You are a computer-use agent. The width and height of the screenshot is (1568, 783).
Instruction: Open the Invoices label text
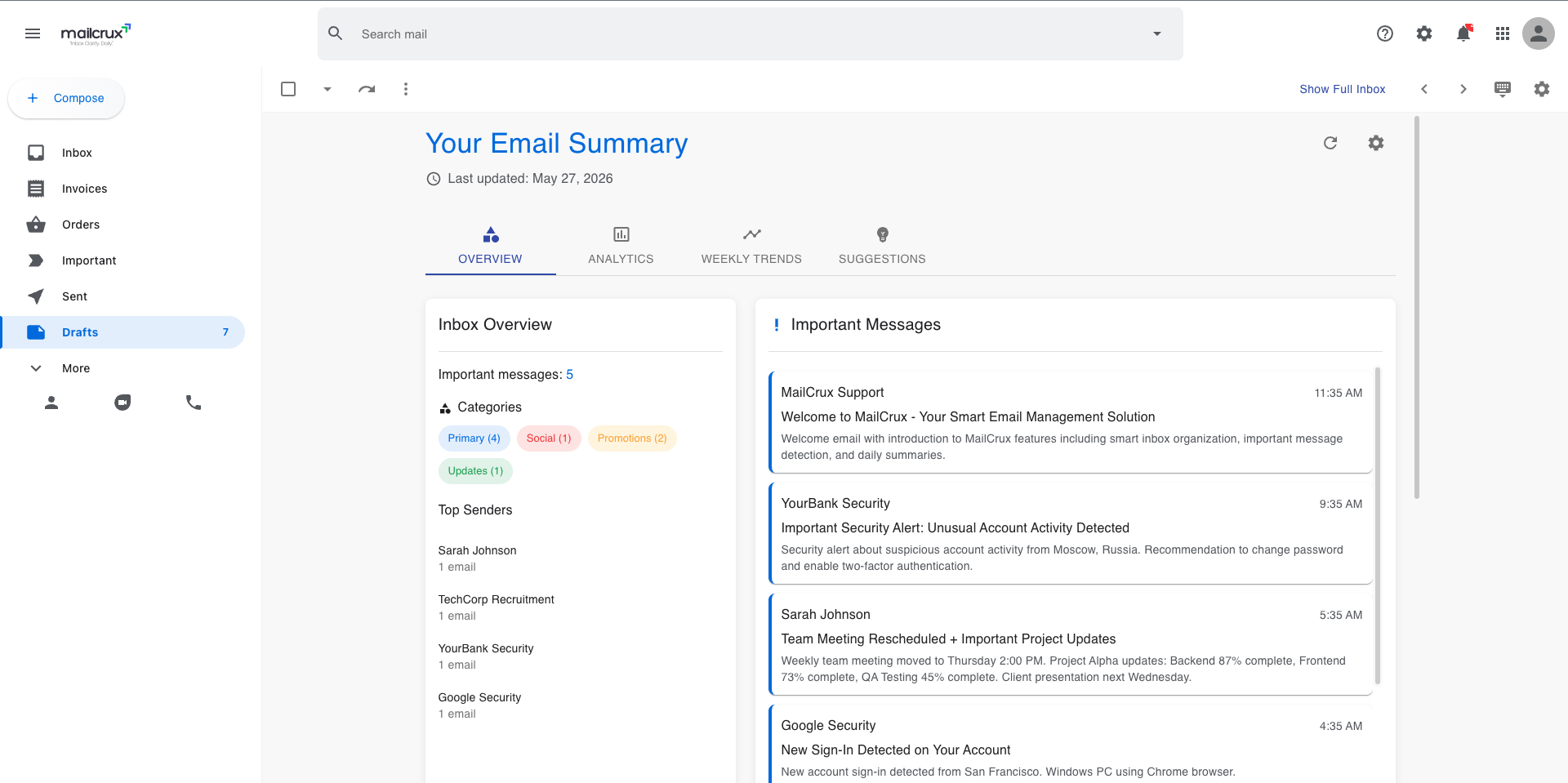(x=85, y=189)
